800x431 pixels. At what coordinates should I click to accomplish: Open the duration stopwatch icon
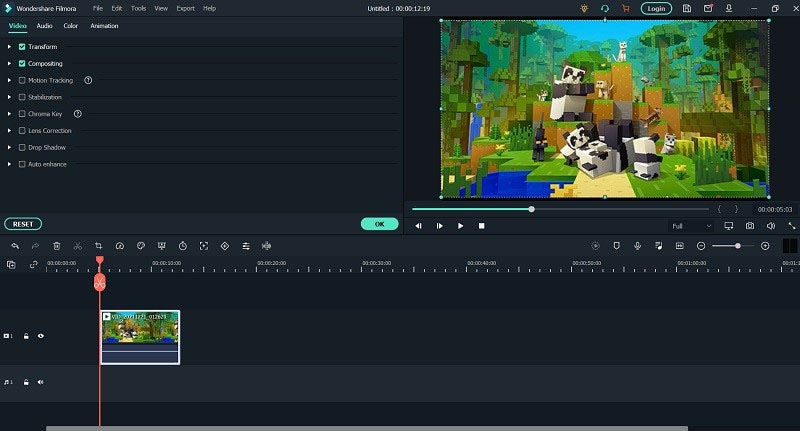[x=183, y=246]
